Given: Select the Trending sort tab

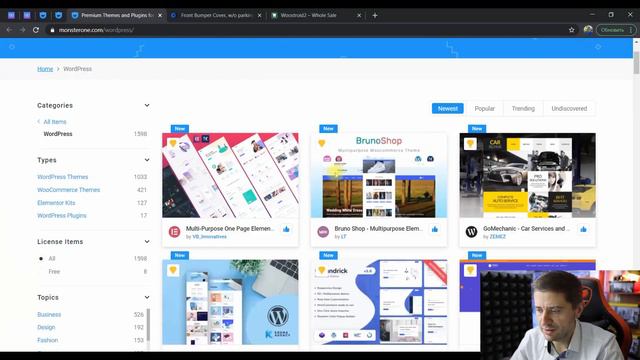Looking at the screenshot, I should pos(523,109).
